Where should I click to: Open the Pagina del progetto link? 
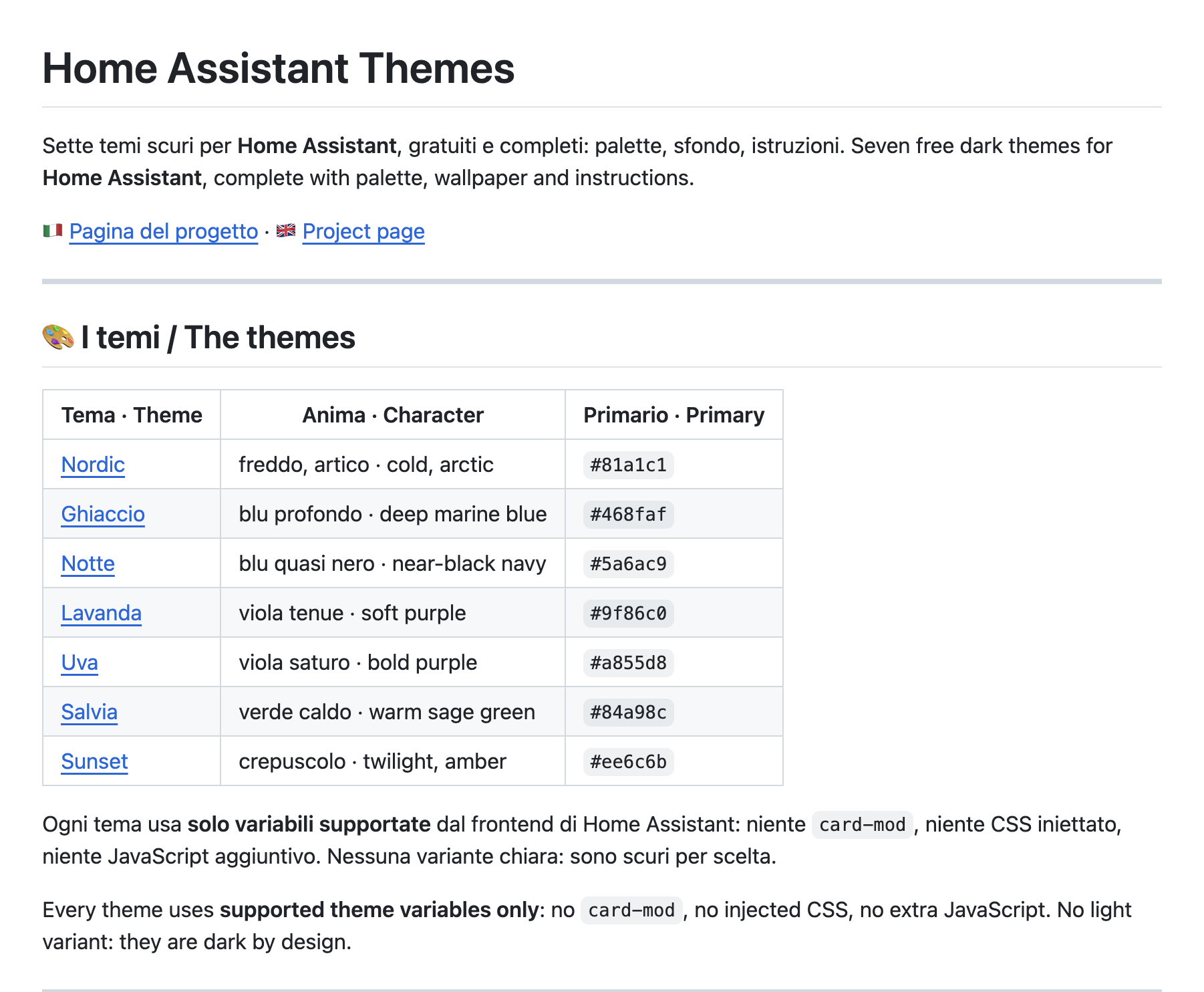164,231
